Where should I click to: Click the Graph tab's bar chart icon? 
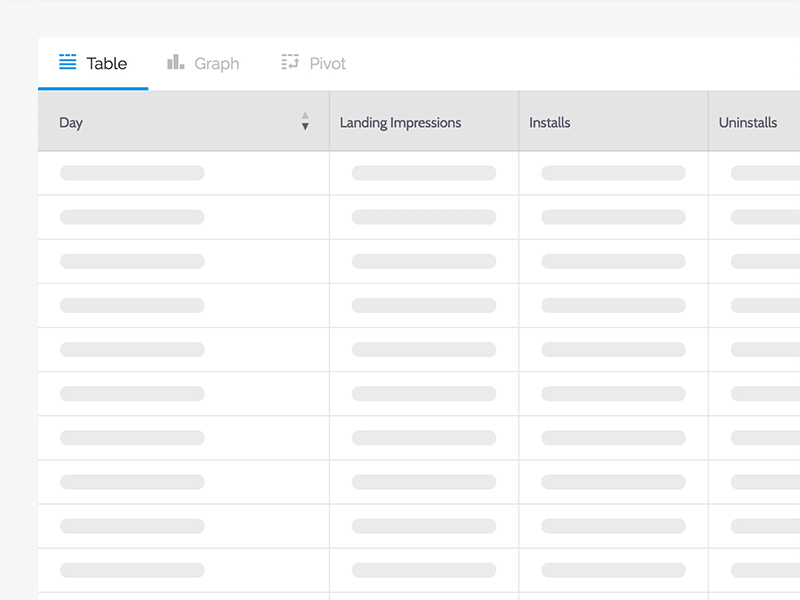pos(176,62)
